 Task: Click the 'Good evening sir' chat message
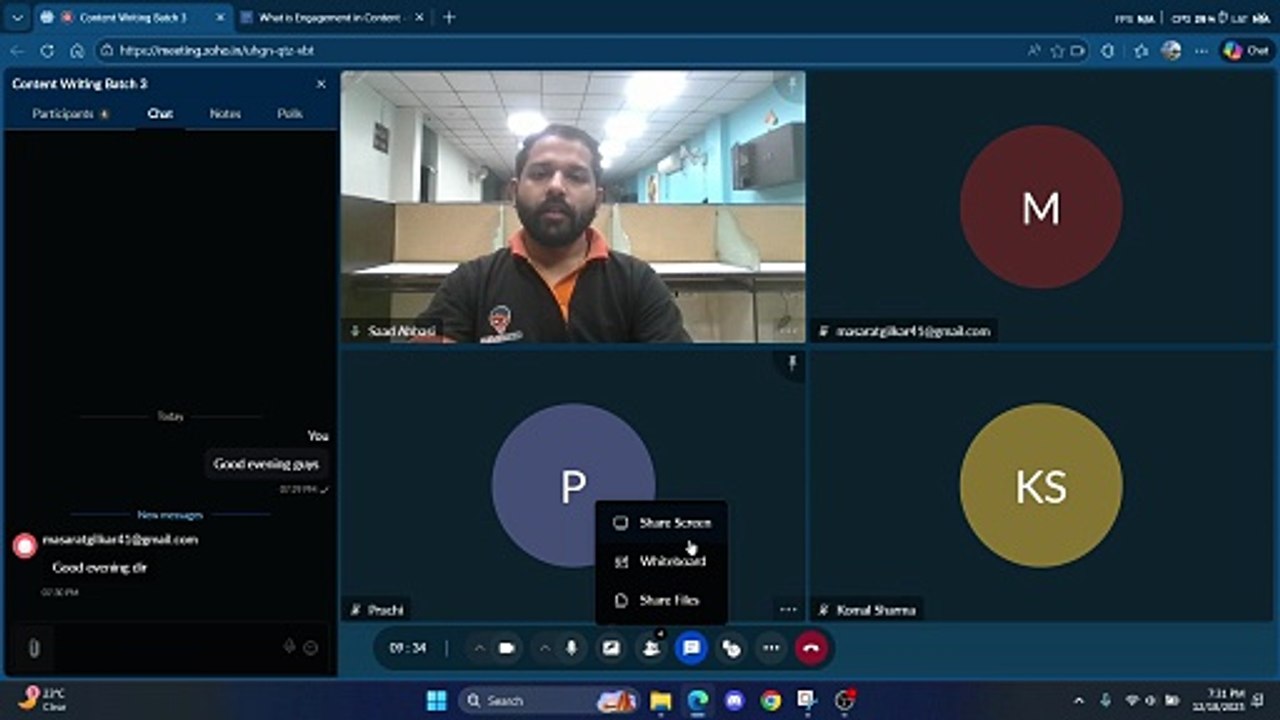[x=100, y=568]
